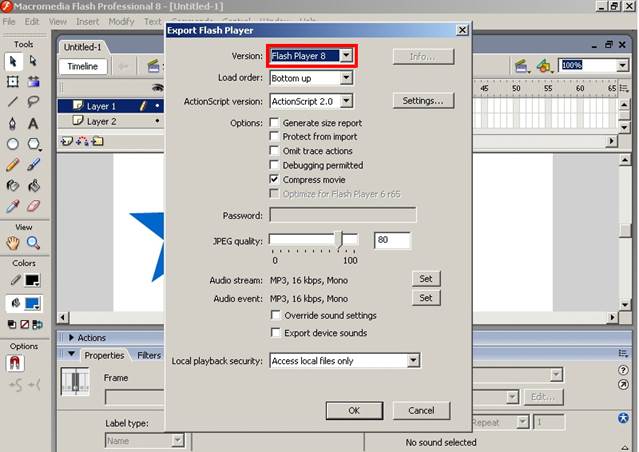Image resolution: width=639 pixels, height=452 pixels.
Task: Switch to the Filters tab
Action: (149, 355)
